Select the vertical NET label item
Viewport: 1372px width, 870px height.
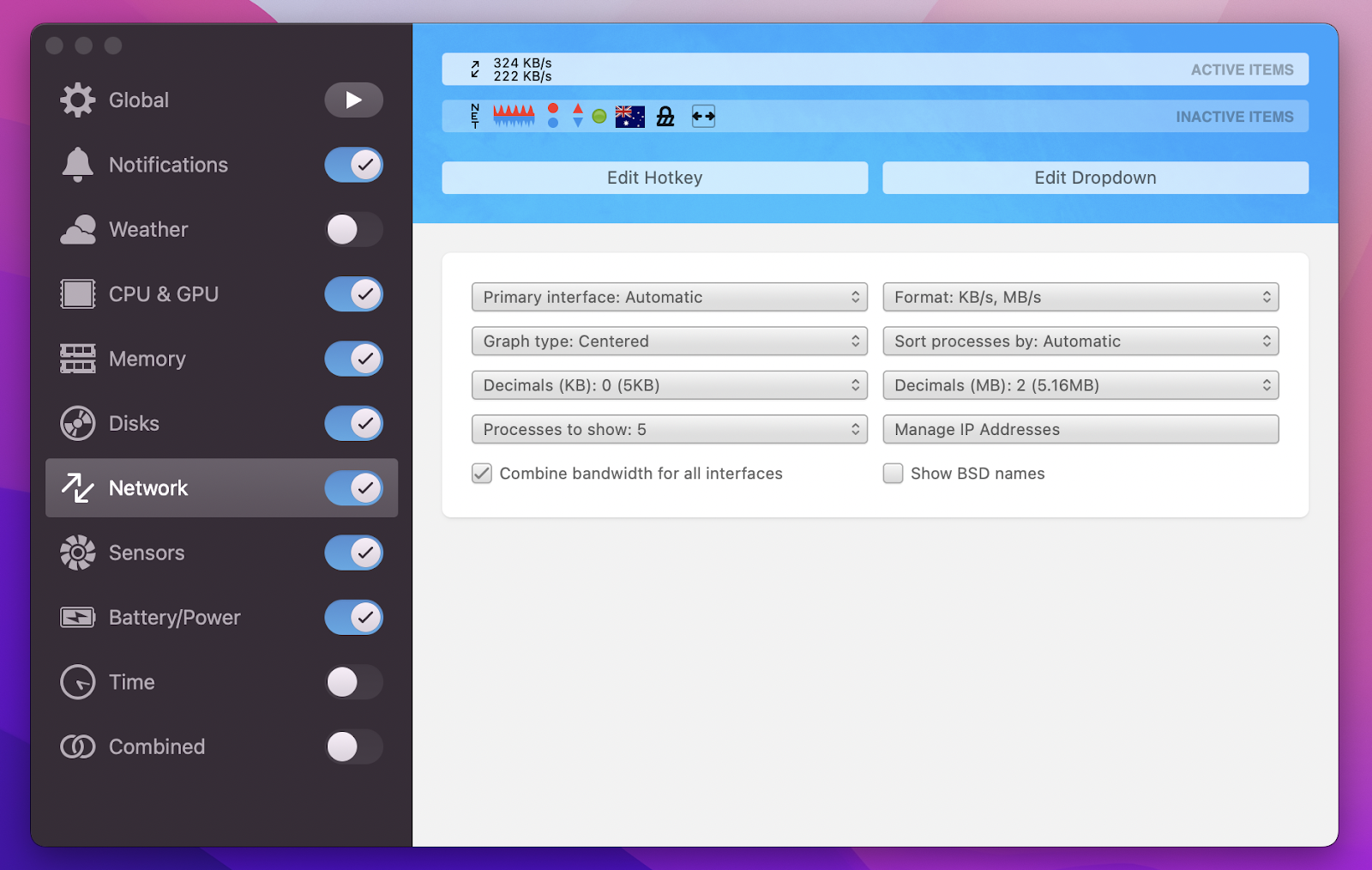[x=475, y=116]
